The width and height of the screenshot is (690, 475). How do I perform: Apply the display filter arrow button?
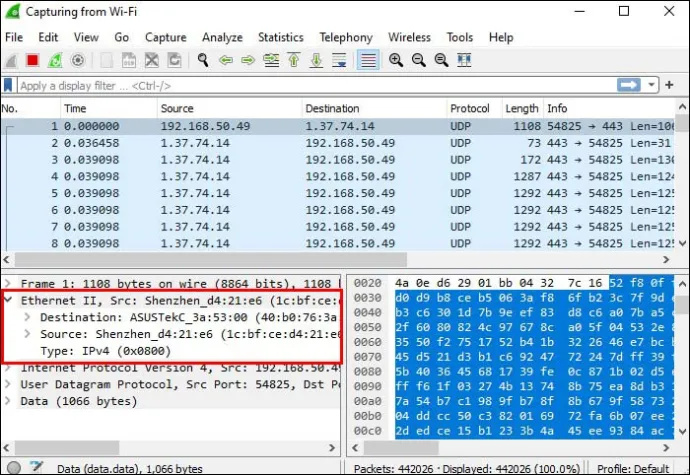628,85
